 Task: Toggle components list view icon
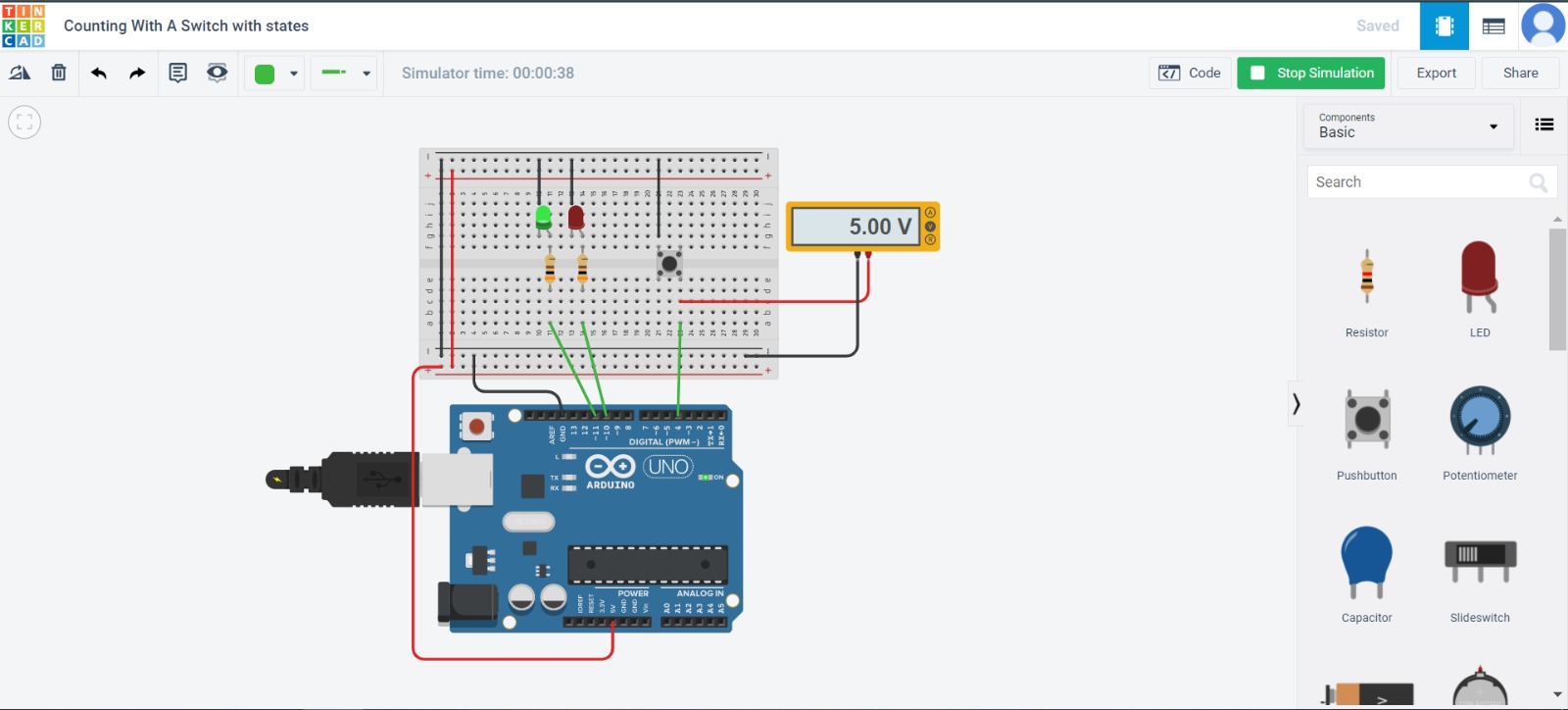(x=1544, y=125)
